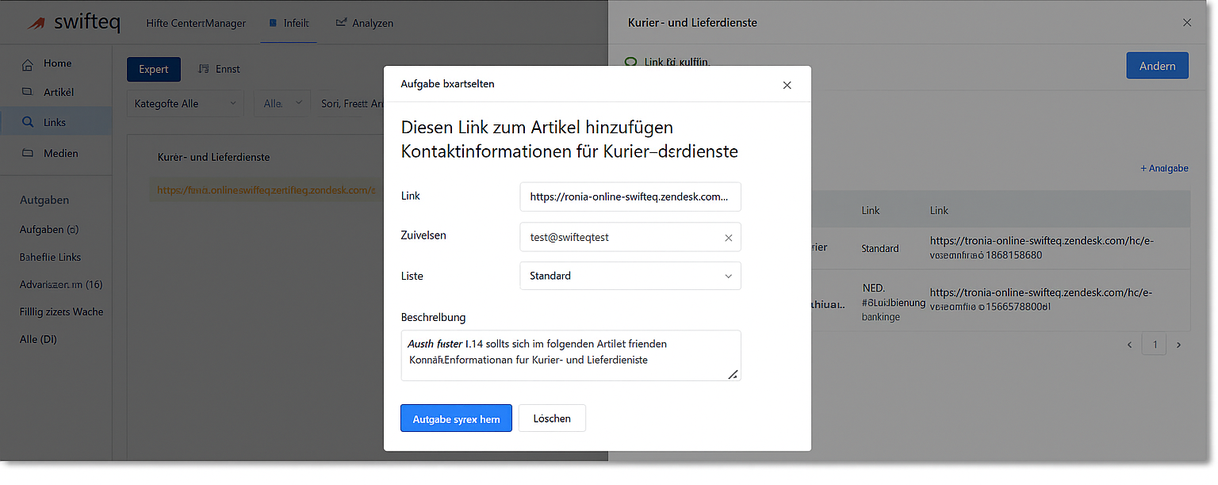This screenshot has height=485, width=1218.
Task: Click the Expert button
Action: point(153,69)
